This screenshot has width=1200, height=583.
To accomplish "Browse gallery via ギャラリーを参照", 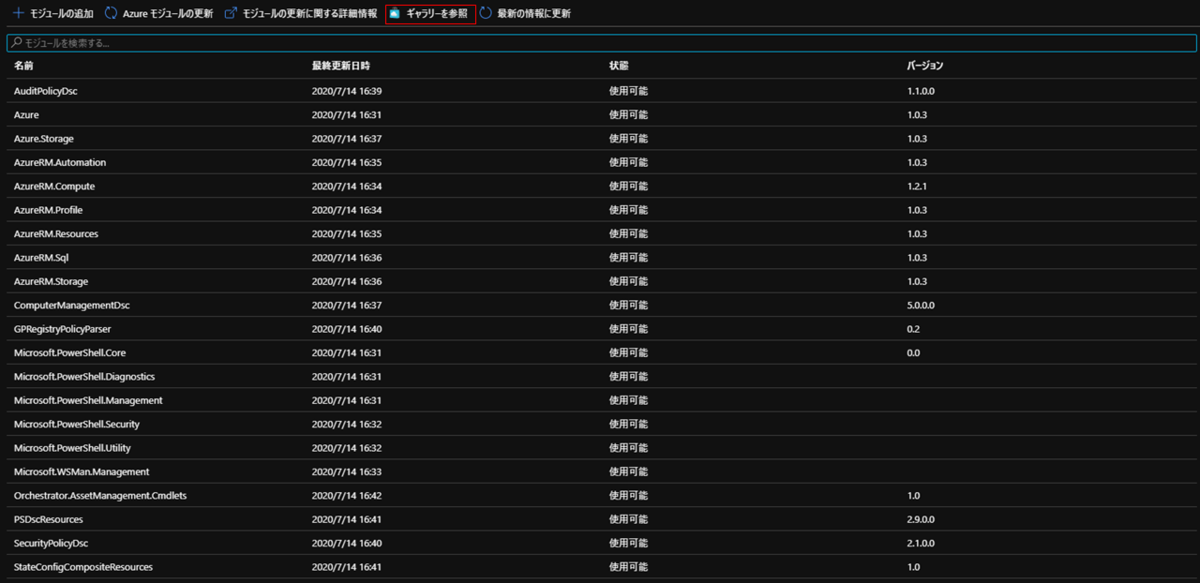I will tap(437, 13).
